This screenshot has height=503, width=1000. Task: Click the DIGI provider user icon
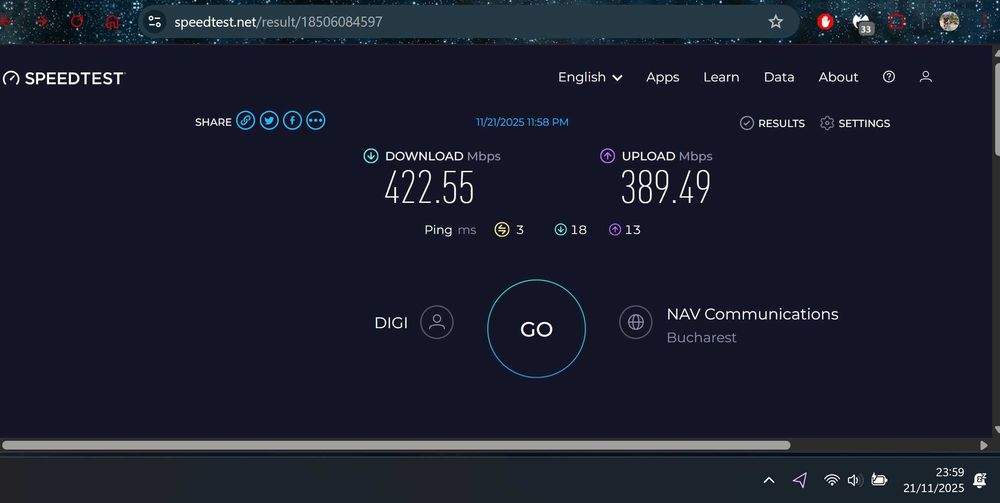tap(437, 322)
